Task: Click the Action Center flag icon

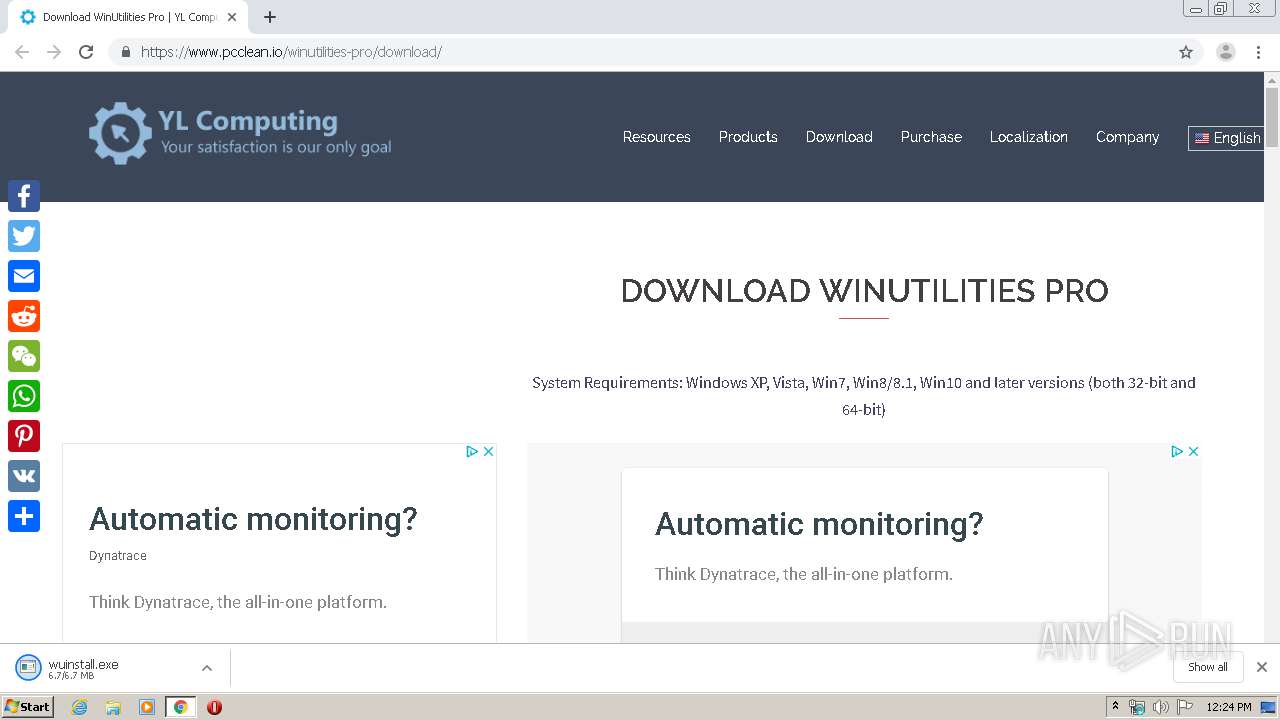Action: coord(1185,707)
